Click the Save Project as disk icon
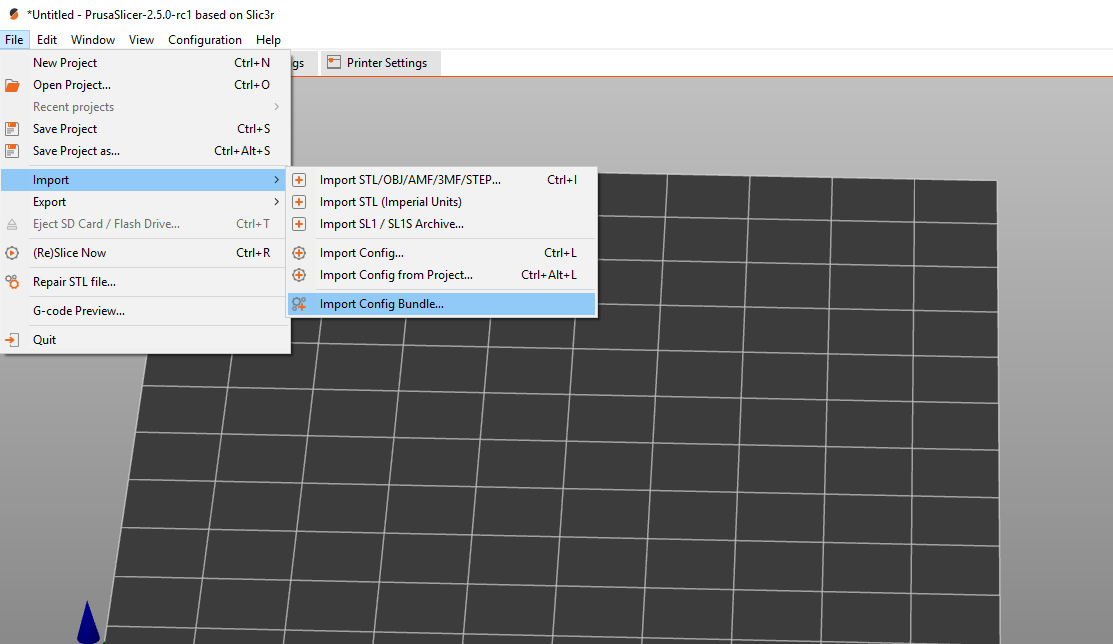This screenshot has height=644, width=1113. pyautogui.click(x=13, y=151)
